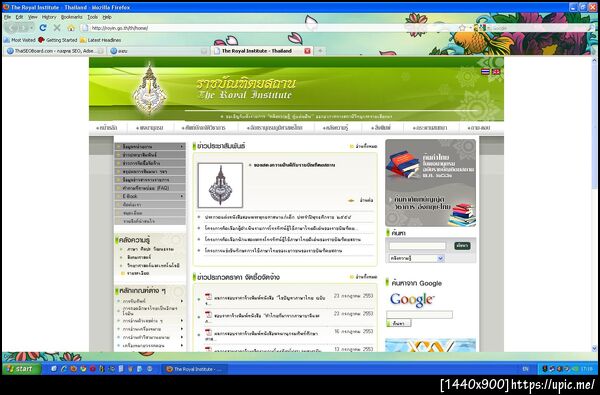
Task: Open Getting Started bookmark
Action: click(x=57, y=40)
